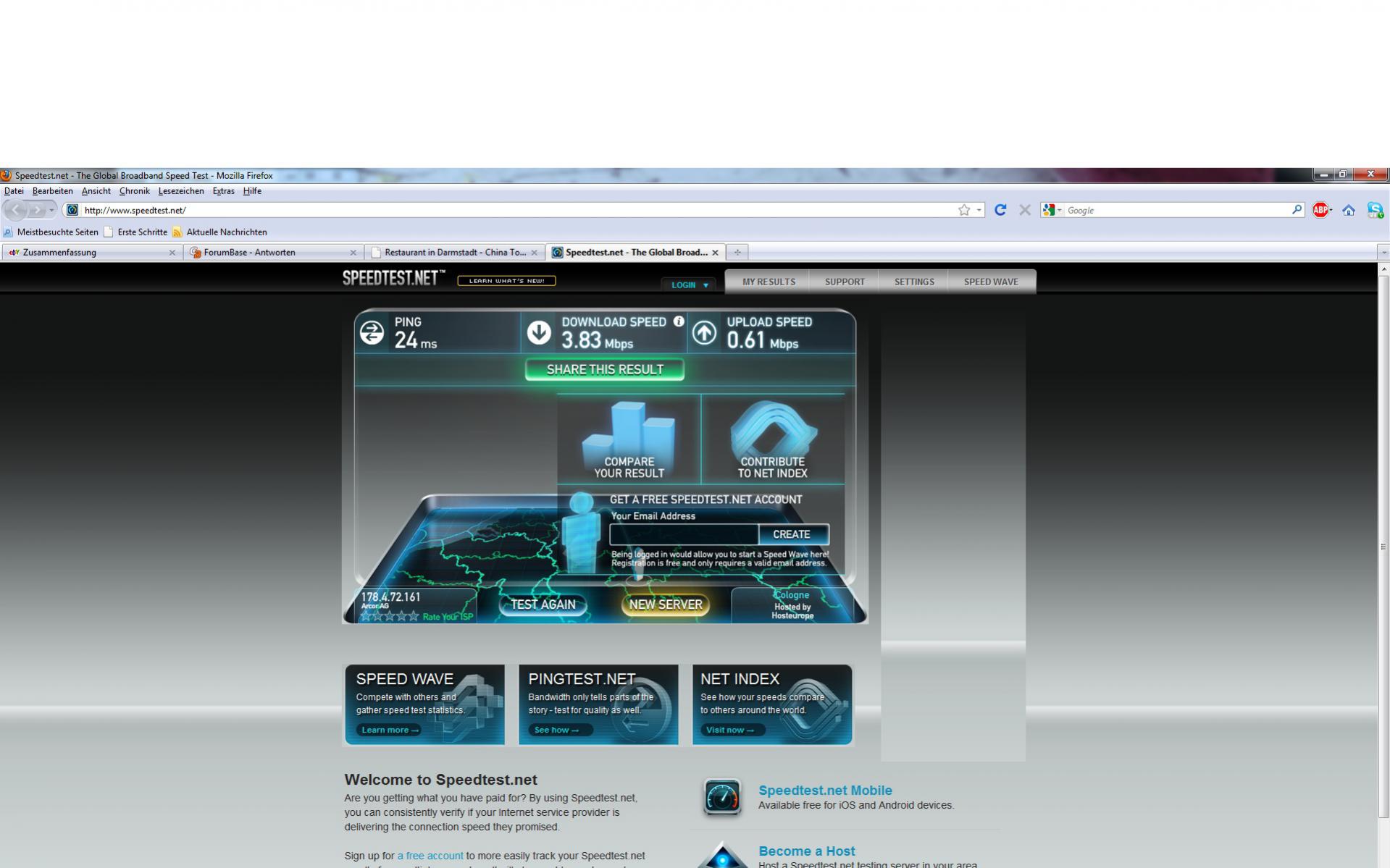Close the Restaurant in Darmstadt tab

coord(534,253)
